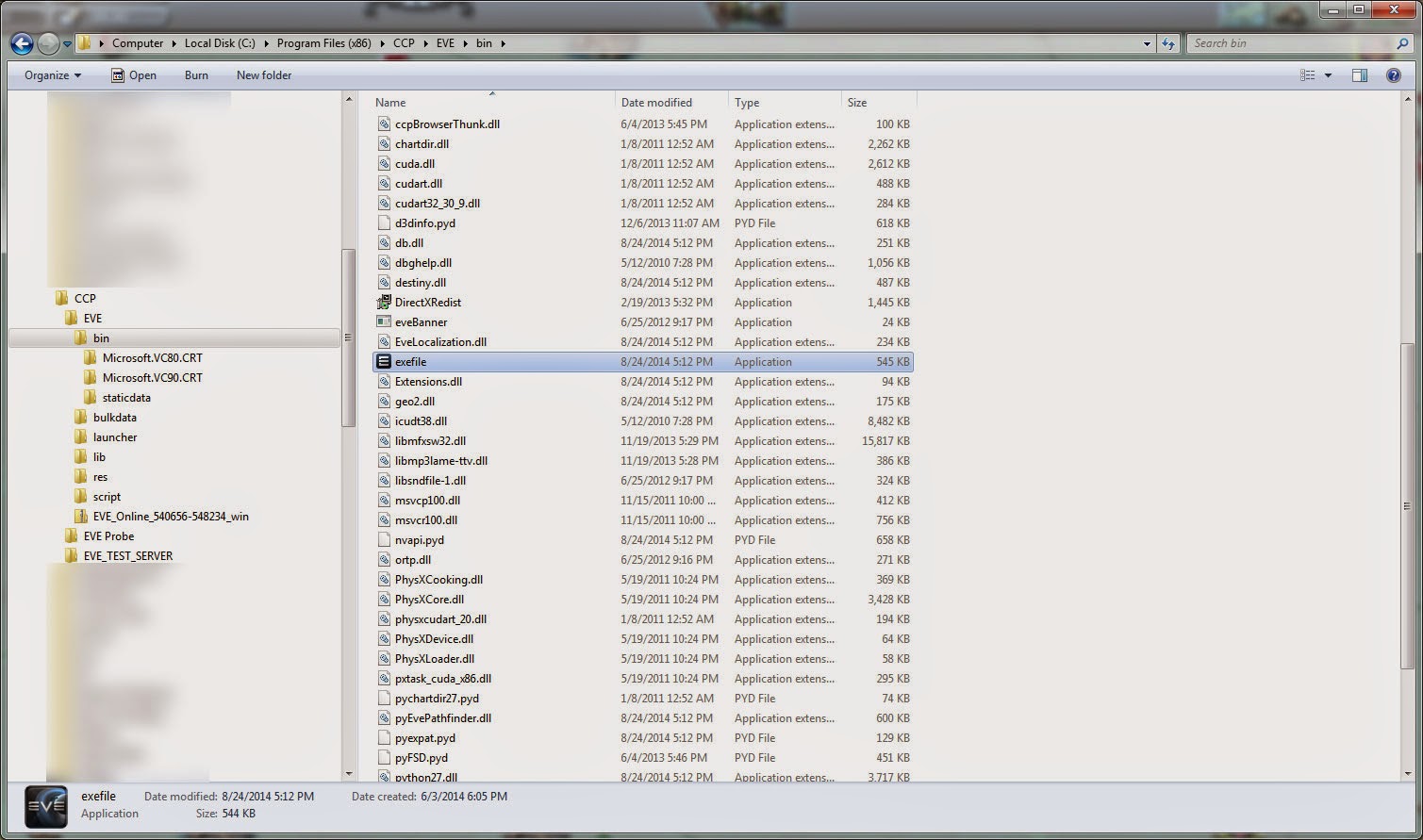
Task: Click the Search bin input field
Action: click(1289, 43)
